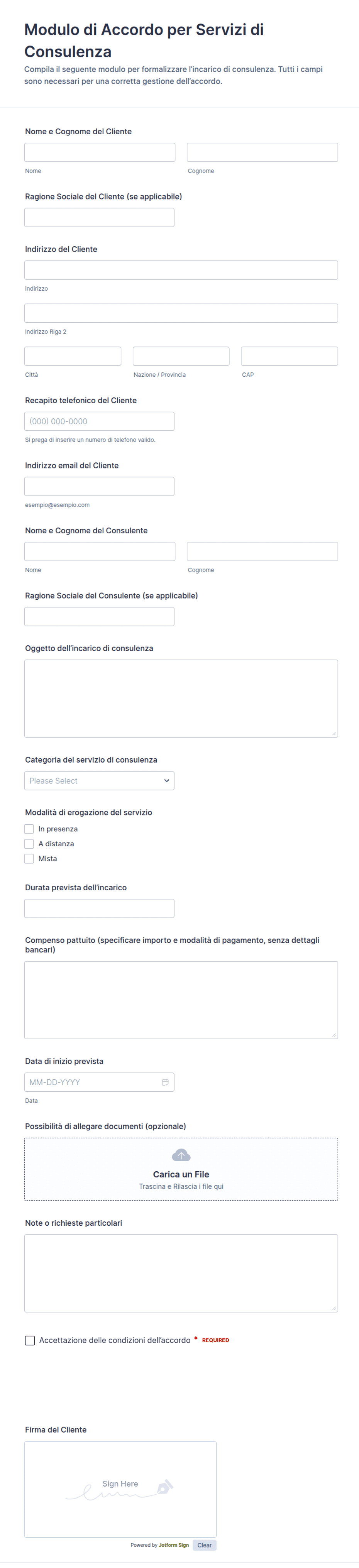Click the calendar icon in date field
The height and width of the screenshot is (1568, 359).
[x=165, y=1082]
